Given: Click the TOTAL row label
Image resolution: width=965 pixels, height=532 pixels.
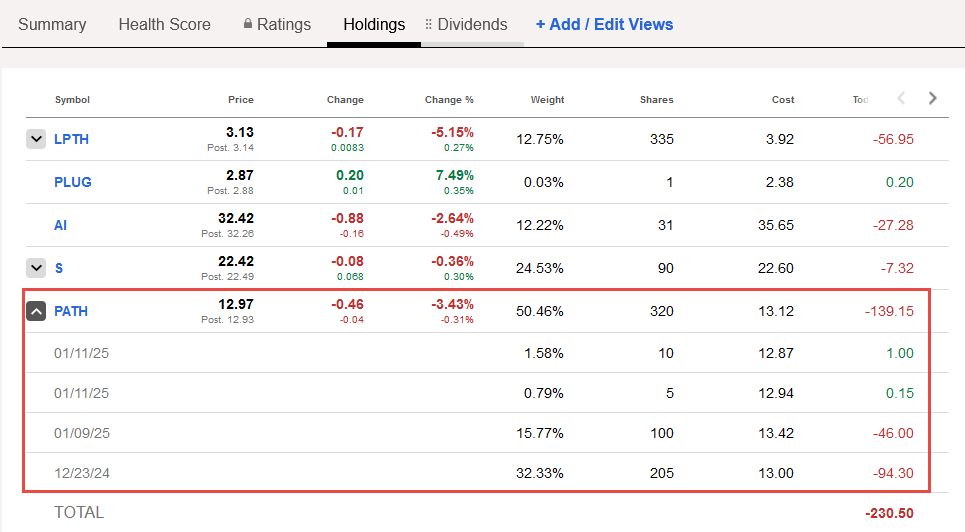Looking at the screenshot, I should click(79, 512).
